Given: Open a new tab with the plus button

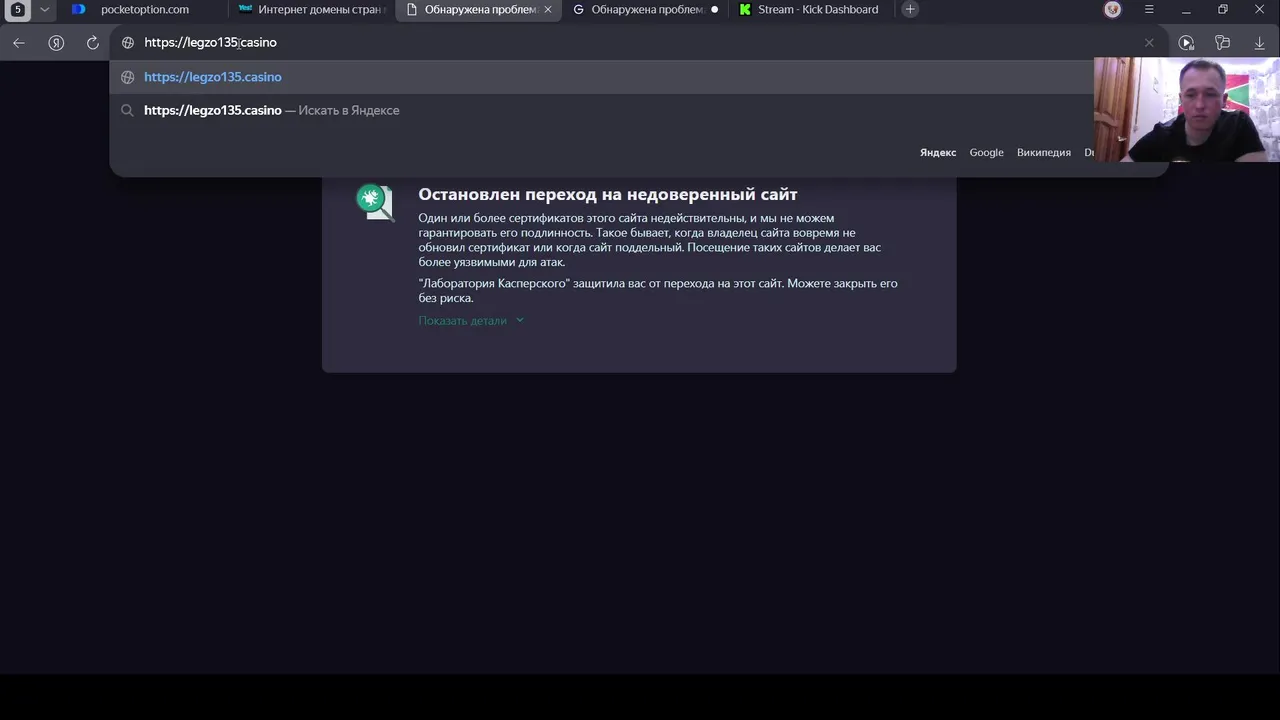Looking at the screenshot, I should [910, 10].
